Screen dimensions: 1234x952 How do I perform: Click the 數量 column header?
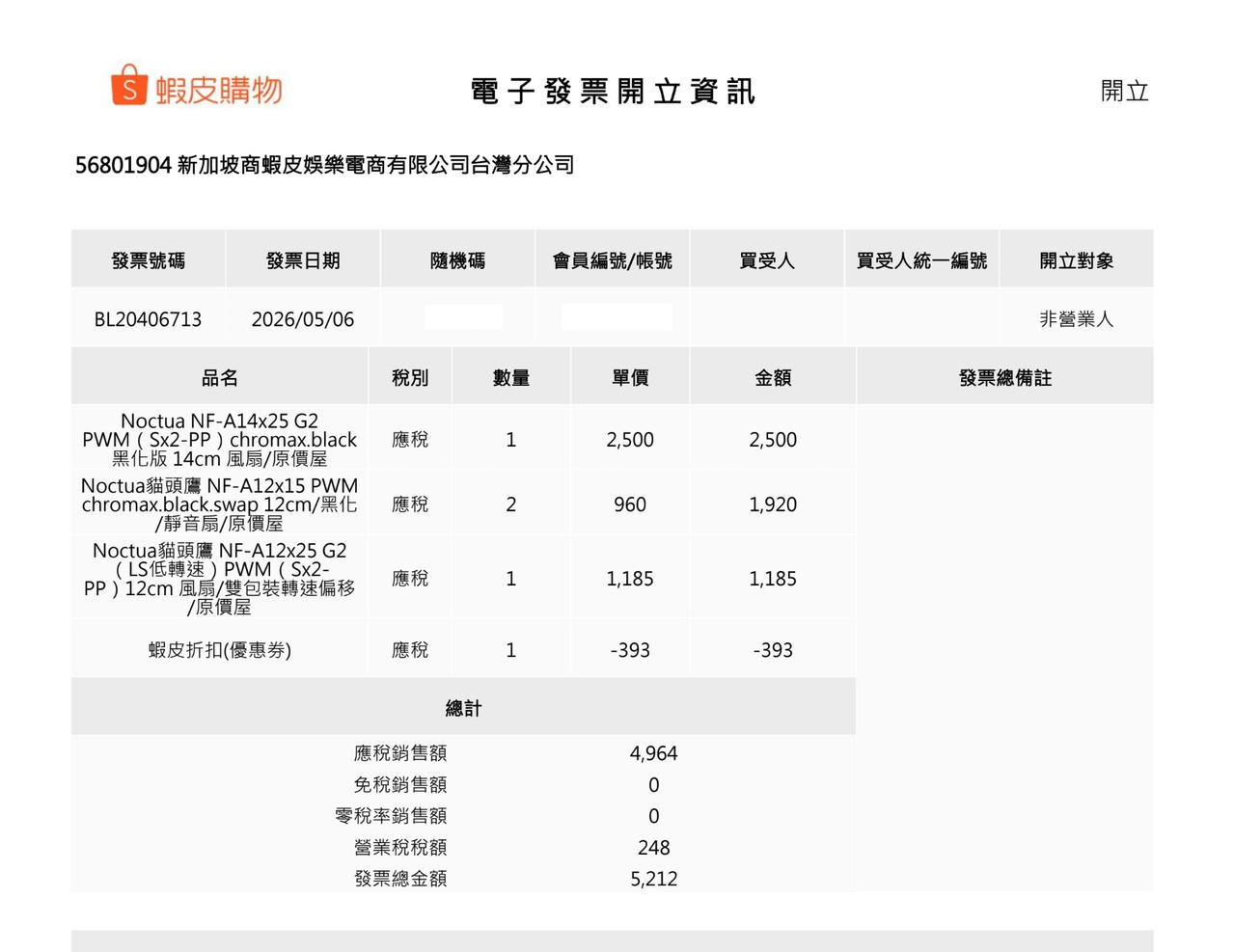point(511,378)
